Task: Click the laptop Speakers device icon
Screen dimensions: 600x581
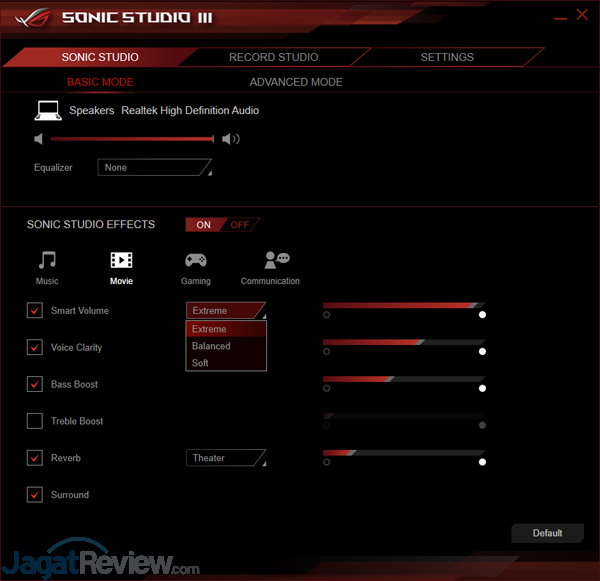Action: point(48,111)
